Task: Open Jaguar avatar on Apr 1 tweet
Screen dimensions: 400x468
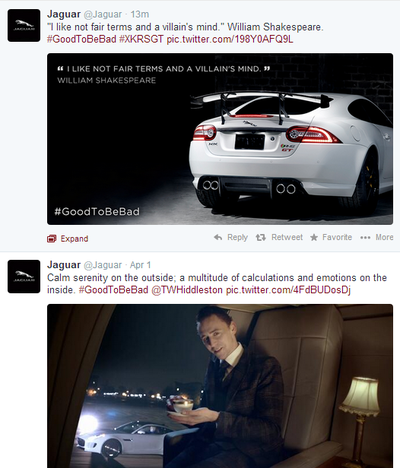Action: click(x=24, y=276)
